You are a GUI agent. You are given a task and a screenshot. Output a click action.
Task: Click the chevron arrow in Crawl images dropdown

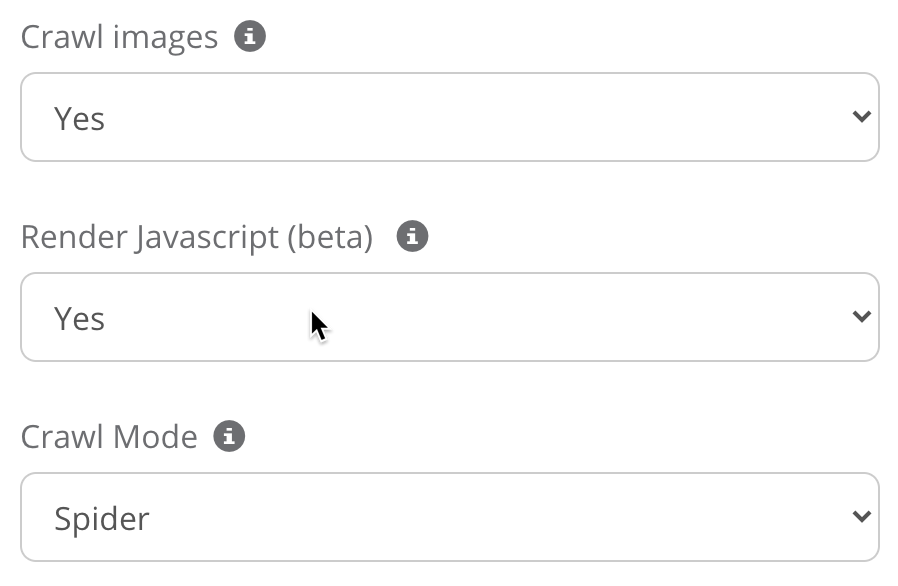(861, 117)
